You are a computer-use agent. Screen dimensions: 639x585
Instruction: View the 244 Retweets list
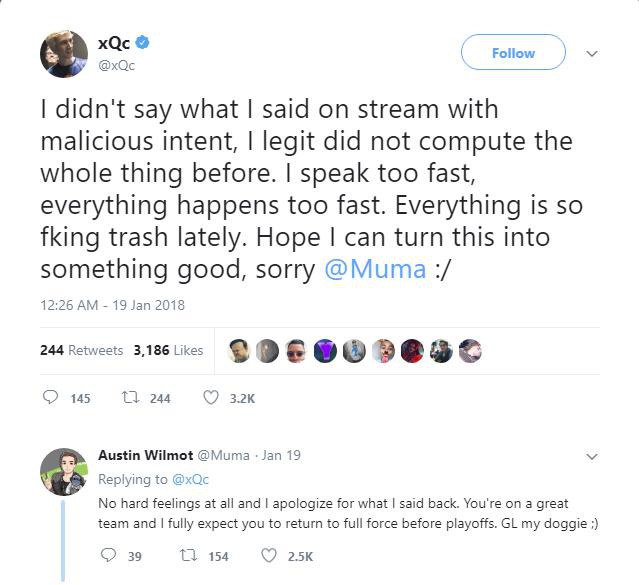82,350
